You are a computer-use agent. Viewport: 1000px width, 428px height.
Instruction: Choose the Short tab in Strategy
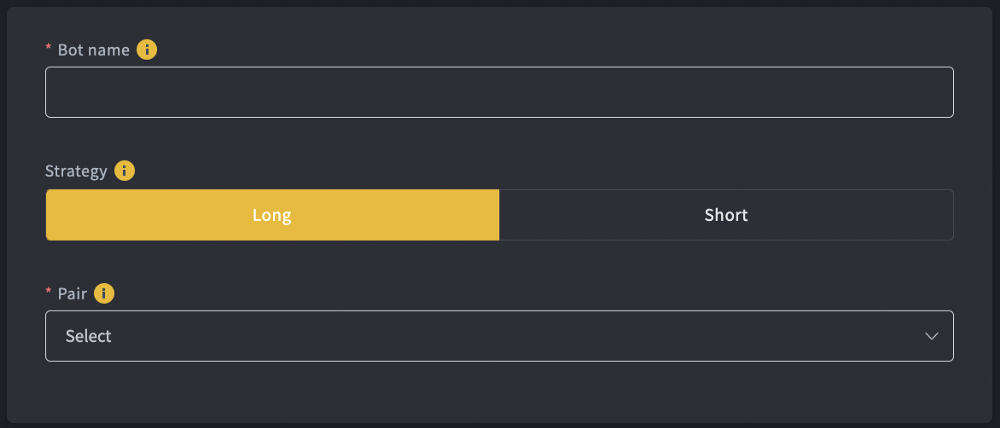point(726,215)
